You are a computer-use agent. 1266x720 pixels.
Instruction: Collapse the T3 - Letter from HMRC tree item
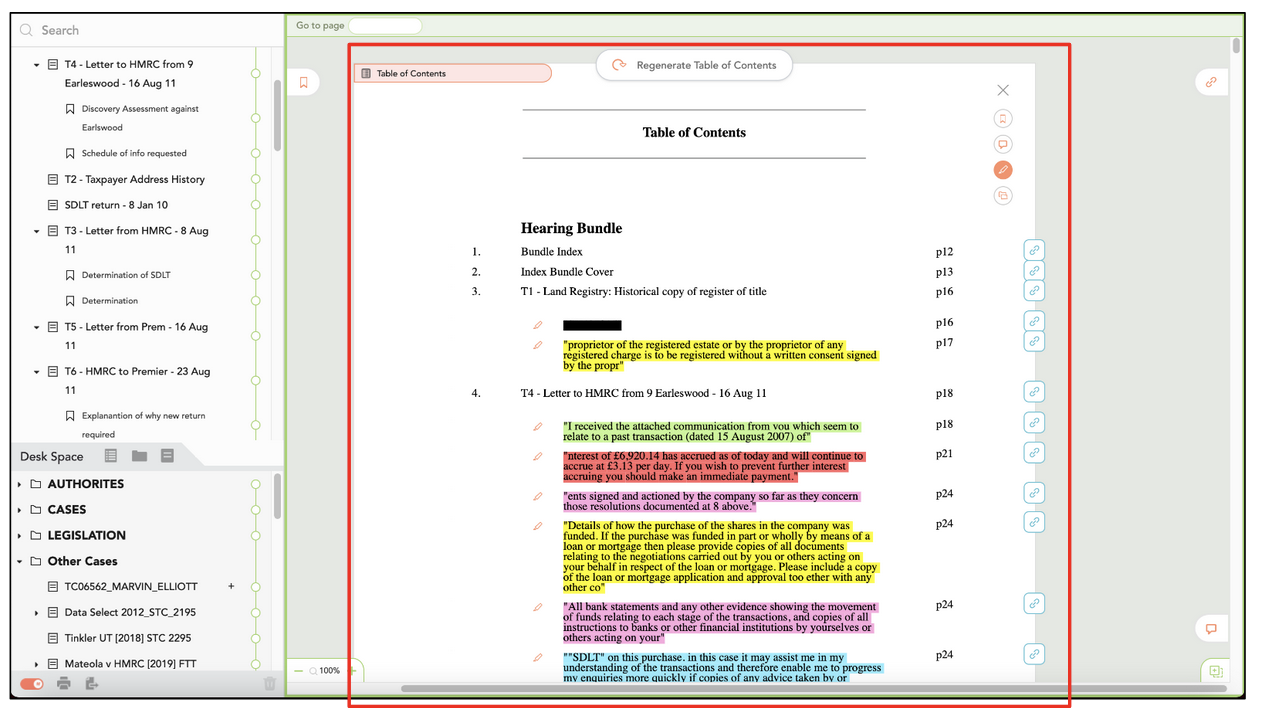(37, 231)
